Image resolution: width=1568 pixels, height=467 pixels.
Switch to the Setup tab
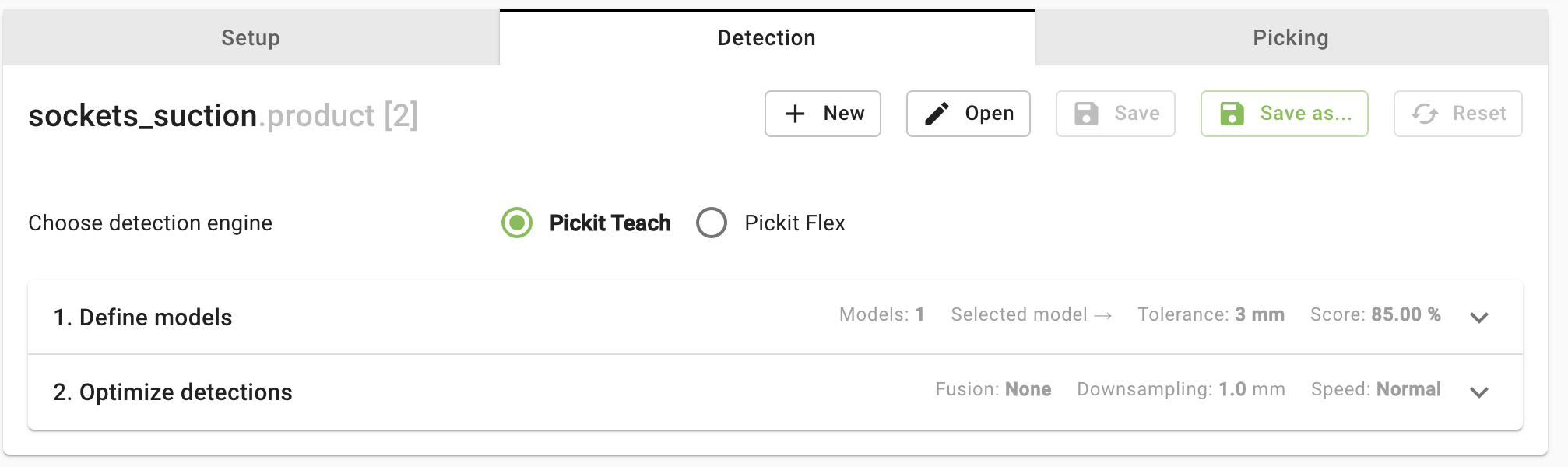point(251,37)
